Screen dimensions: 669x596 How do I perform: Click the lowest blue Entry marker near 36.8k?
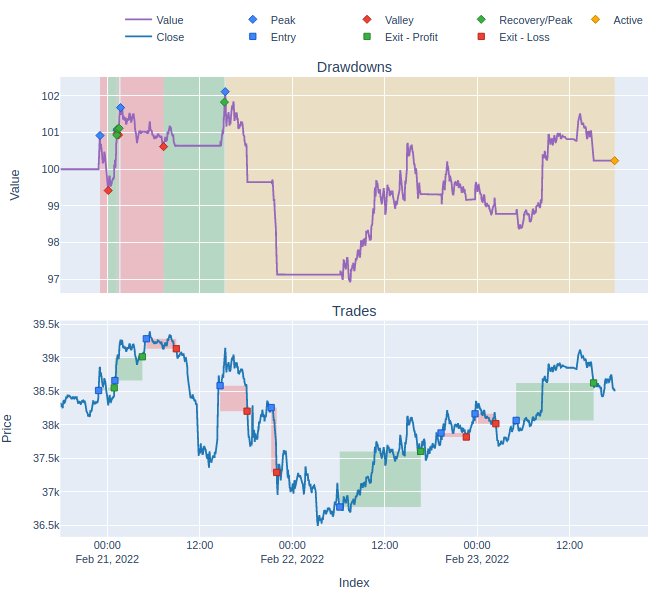tap(340, 507)
